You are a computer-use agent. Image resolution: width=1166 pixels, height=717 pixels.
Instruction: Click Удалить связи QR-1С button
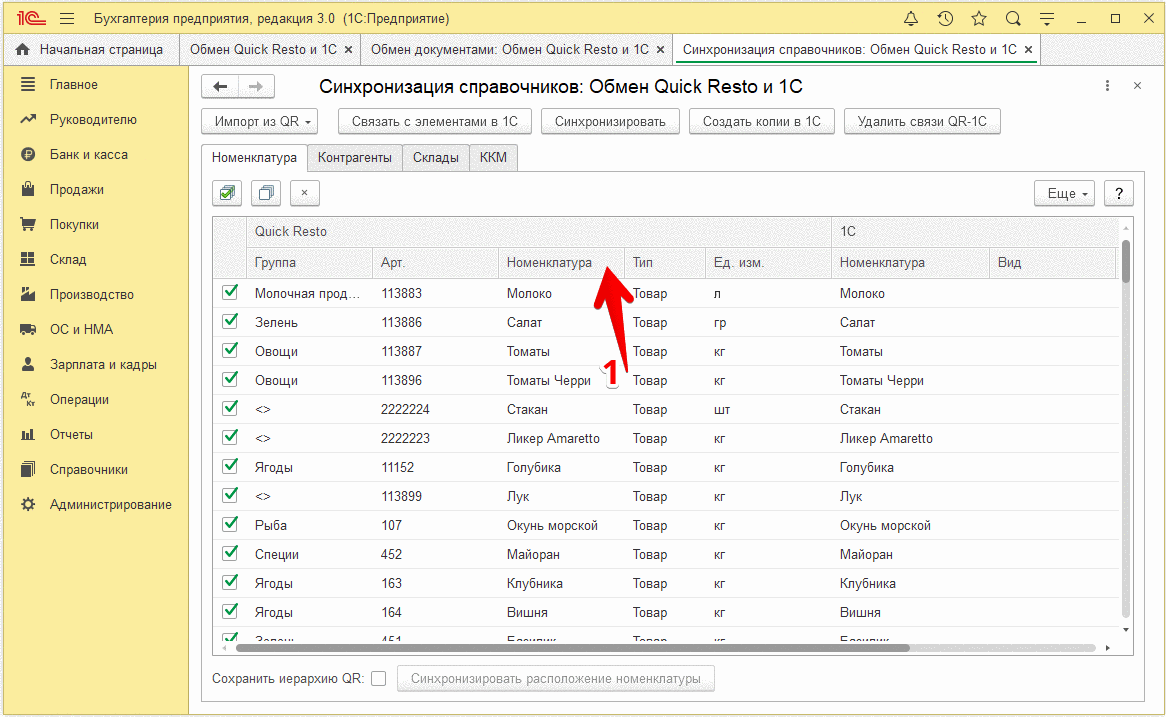[922, 121]
